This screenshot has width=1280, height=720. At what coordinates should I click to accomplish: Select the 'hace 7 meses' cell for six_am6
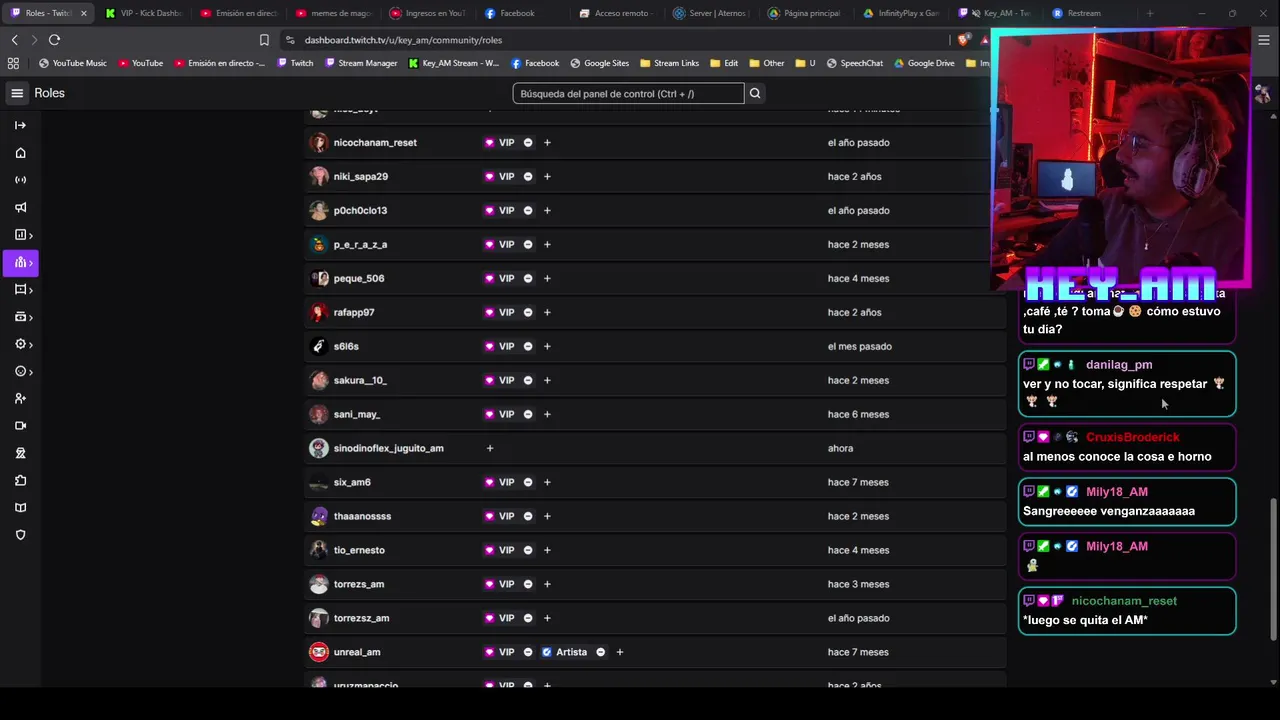coord(858,483)
